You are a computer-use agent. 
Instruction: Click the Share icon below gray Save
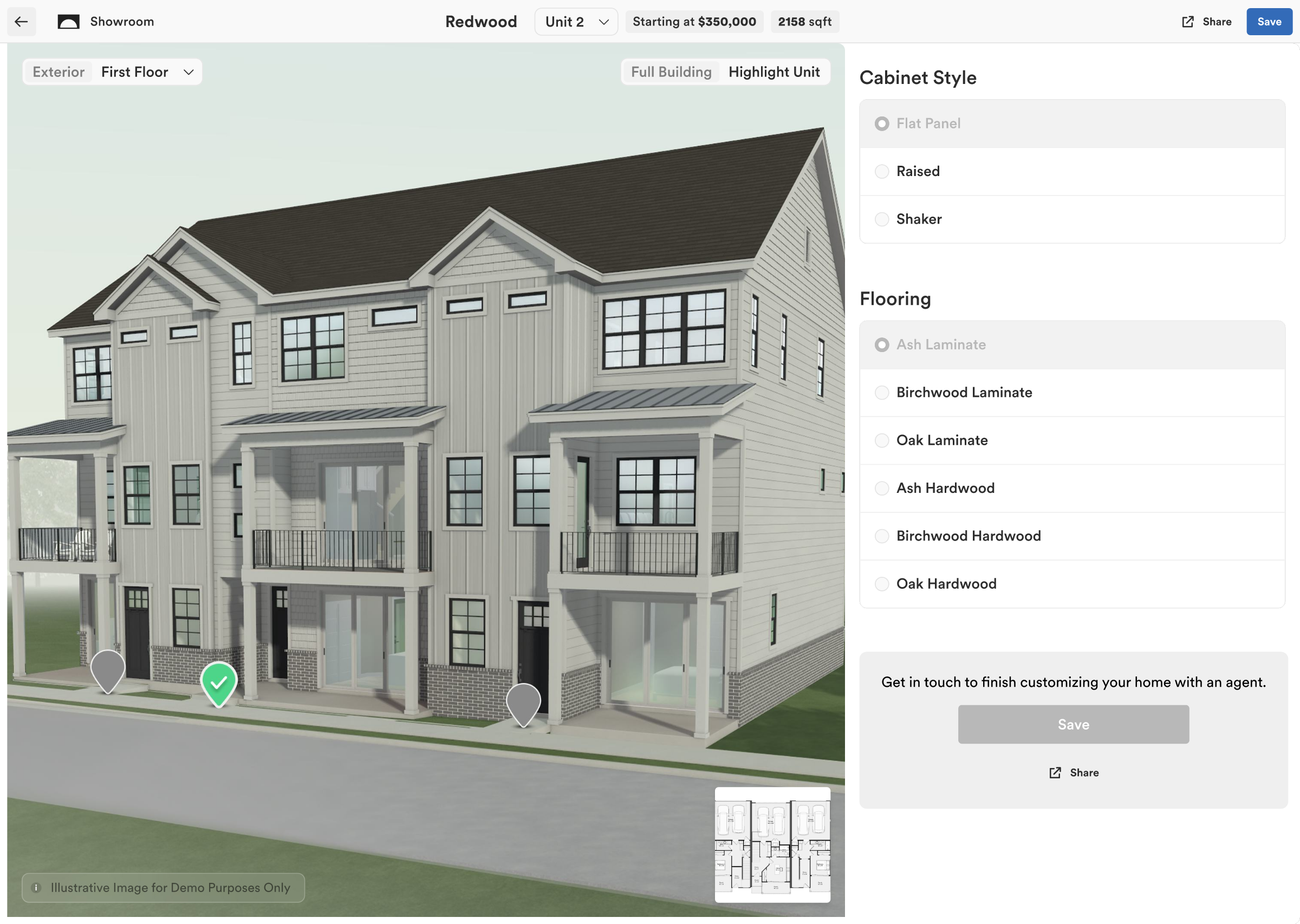1055,772
